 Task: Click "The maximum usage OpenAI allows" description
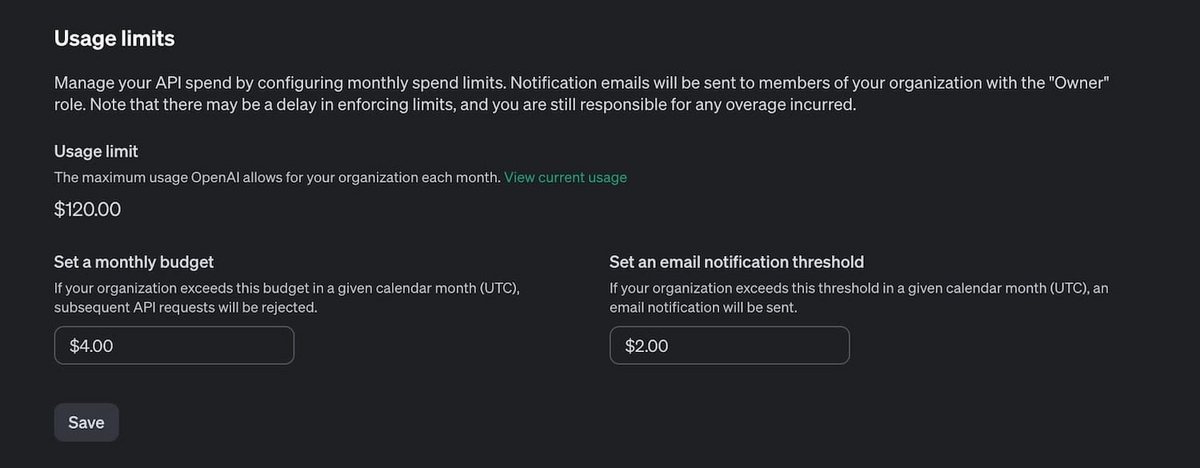(x=276, y=177)
